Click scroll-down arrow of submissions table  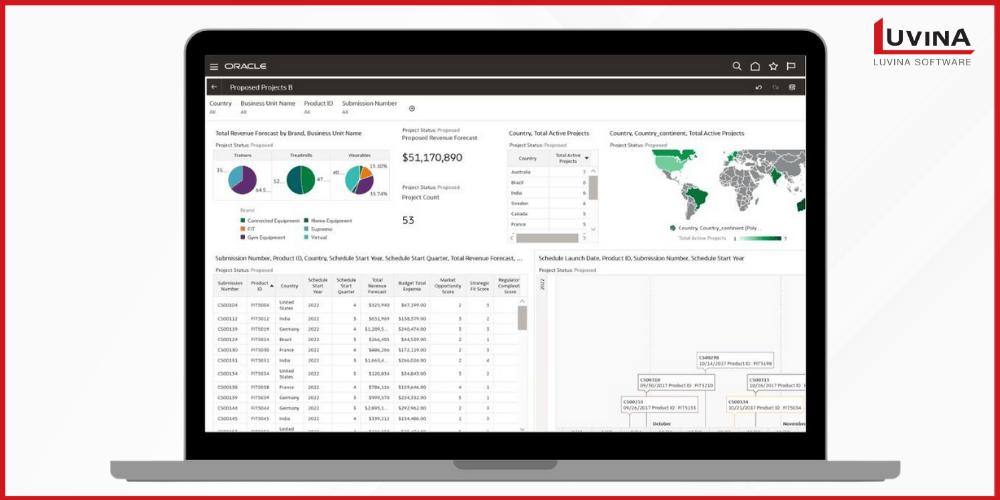click(x=522, y=429)
